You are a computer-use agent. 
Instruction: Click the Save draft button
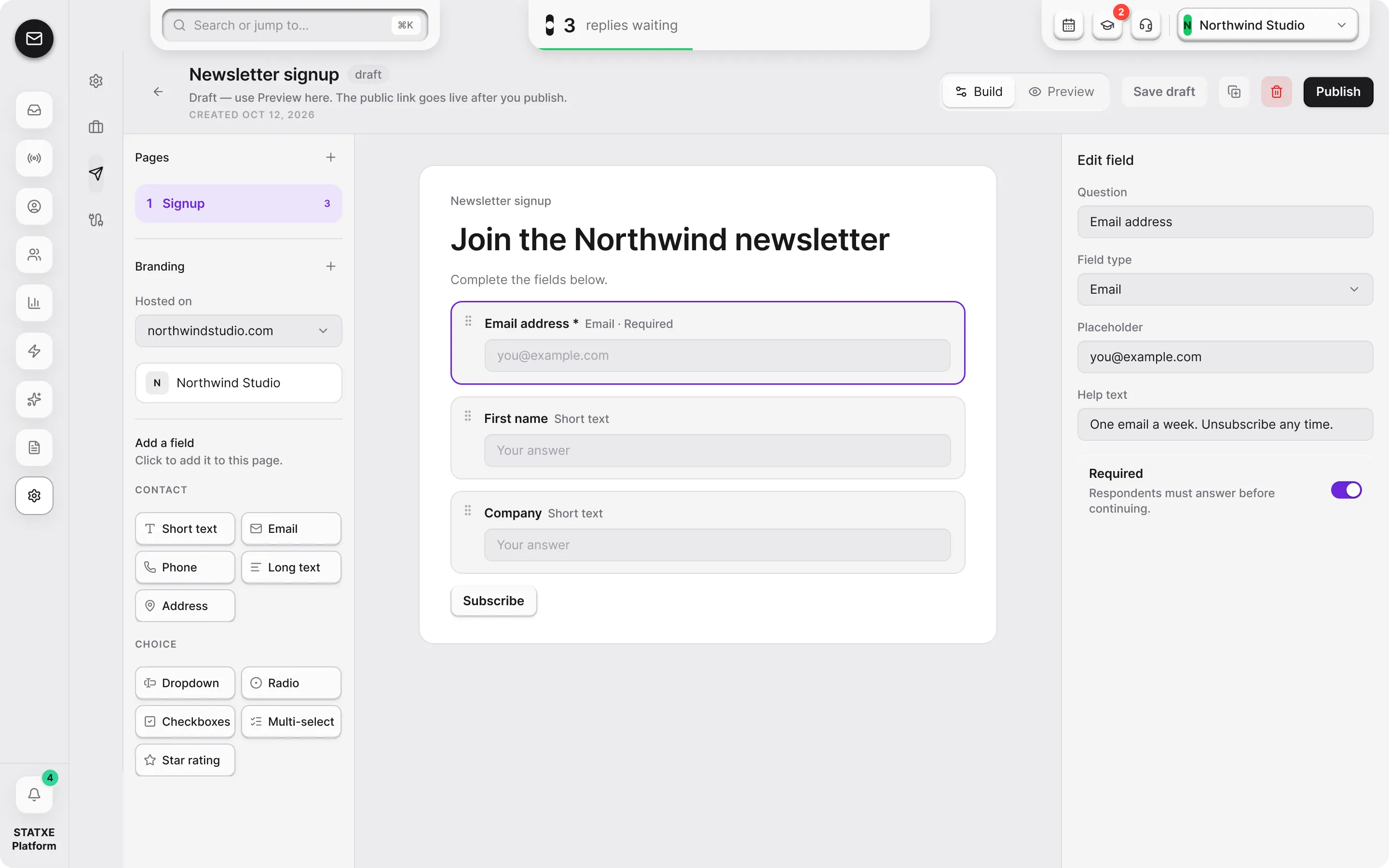(x=1163, y=92)
